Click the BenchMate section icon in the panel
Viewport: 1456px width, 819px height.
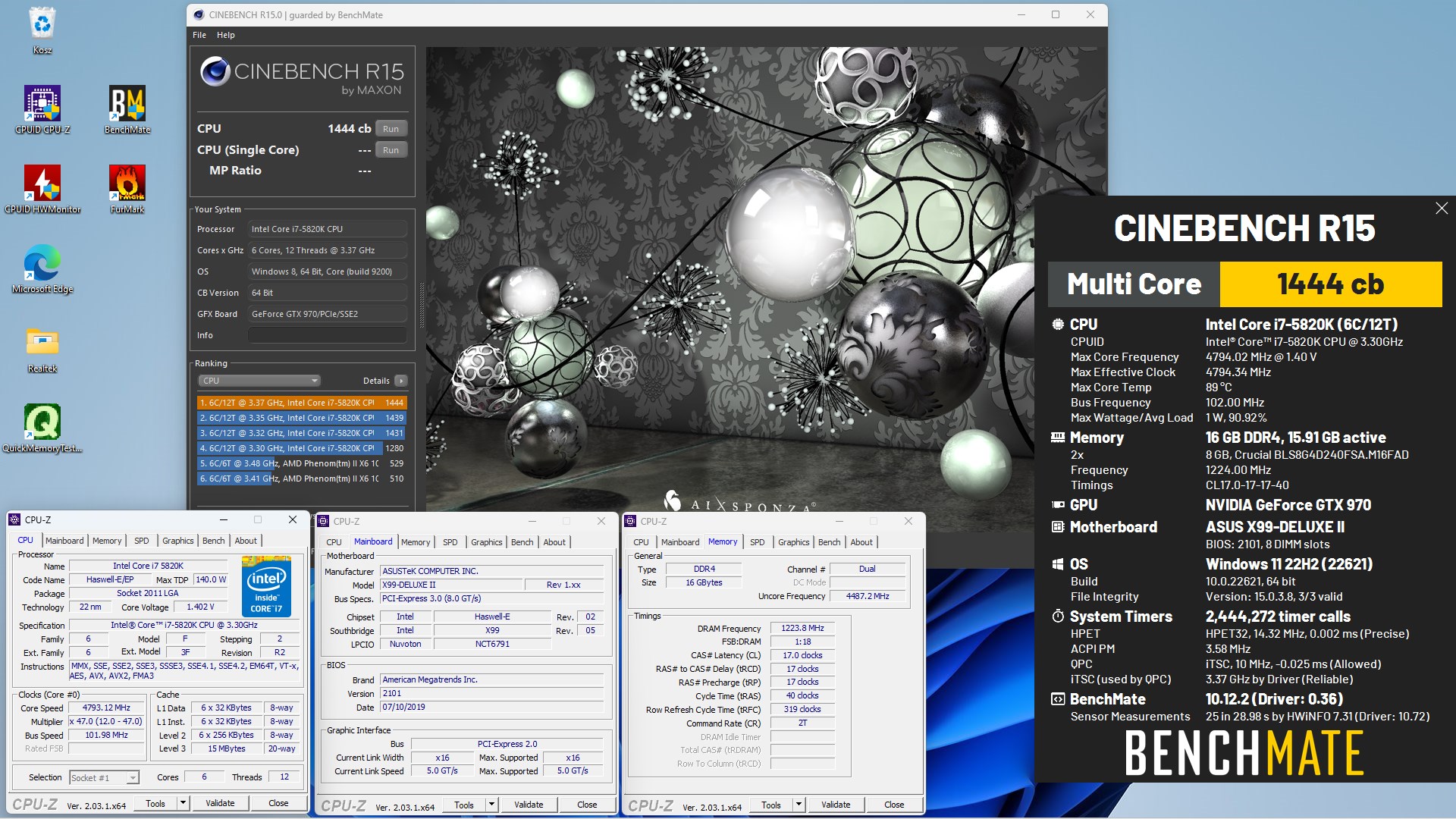(x=1058, y=699)
